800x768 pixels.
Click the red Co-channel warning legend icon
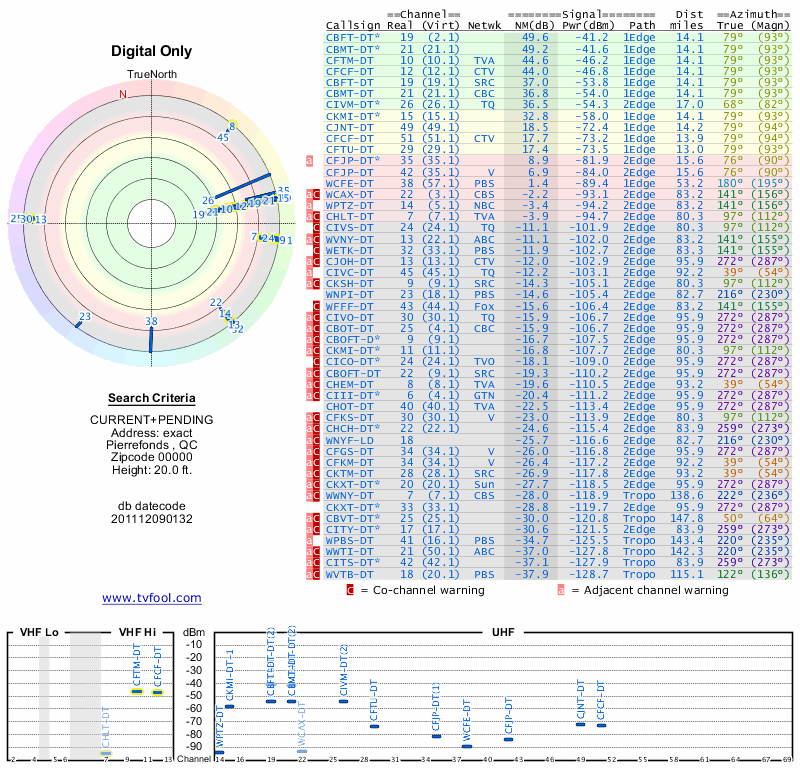click(350, 590)
